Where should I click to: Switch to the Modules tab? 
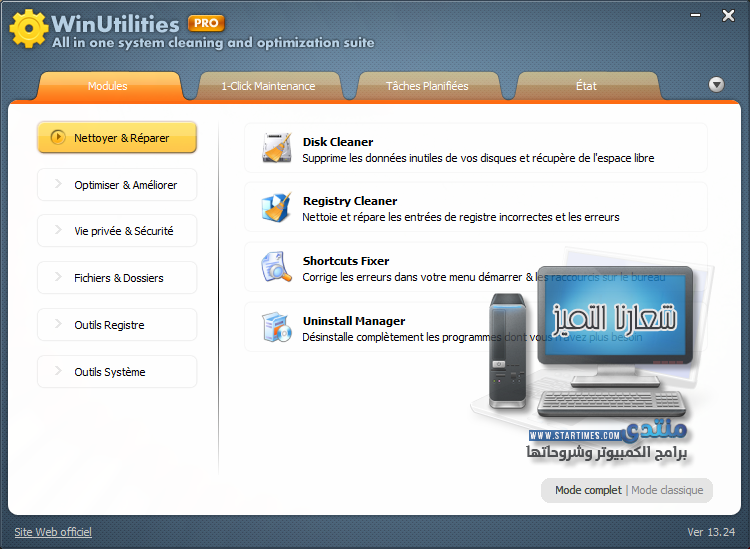(x=108, y=86)
